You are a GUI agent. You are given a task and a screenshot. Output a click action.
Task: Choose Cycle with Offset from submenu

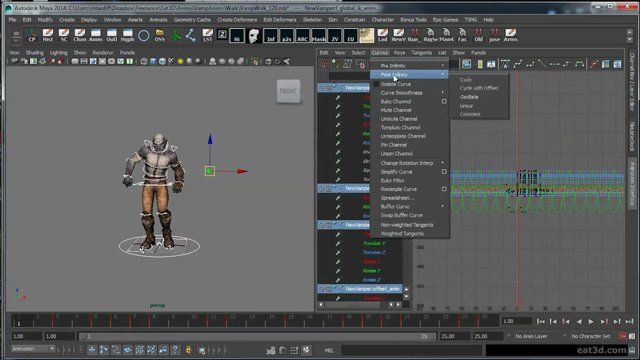(479, 88)
